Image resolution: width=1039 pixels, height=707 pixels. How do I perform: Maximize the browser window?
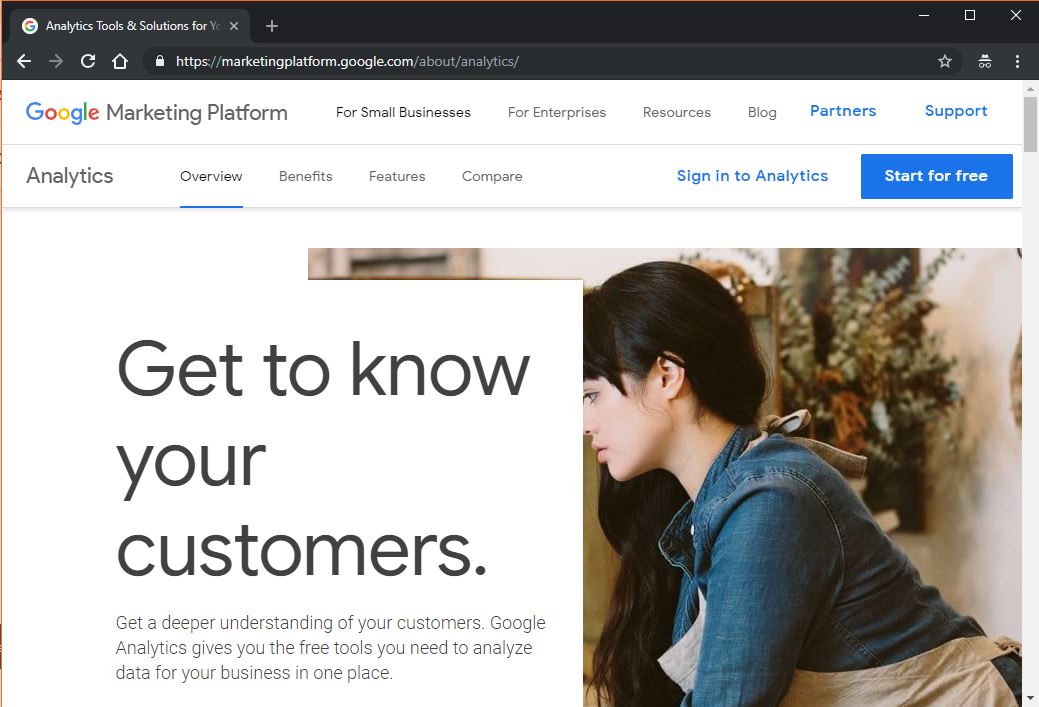pyautogui.click(x=969, y=15)
